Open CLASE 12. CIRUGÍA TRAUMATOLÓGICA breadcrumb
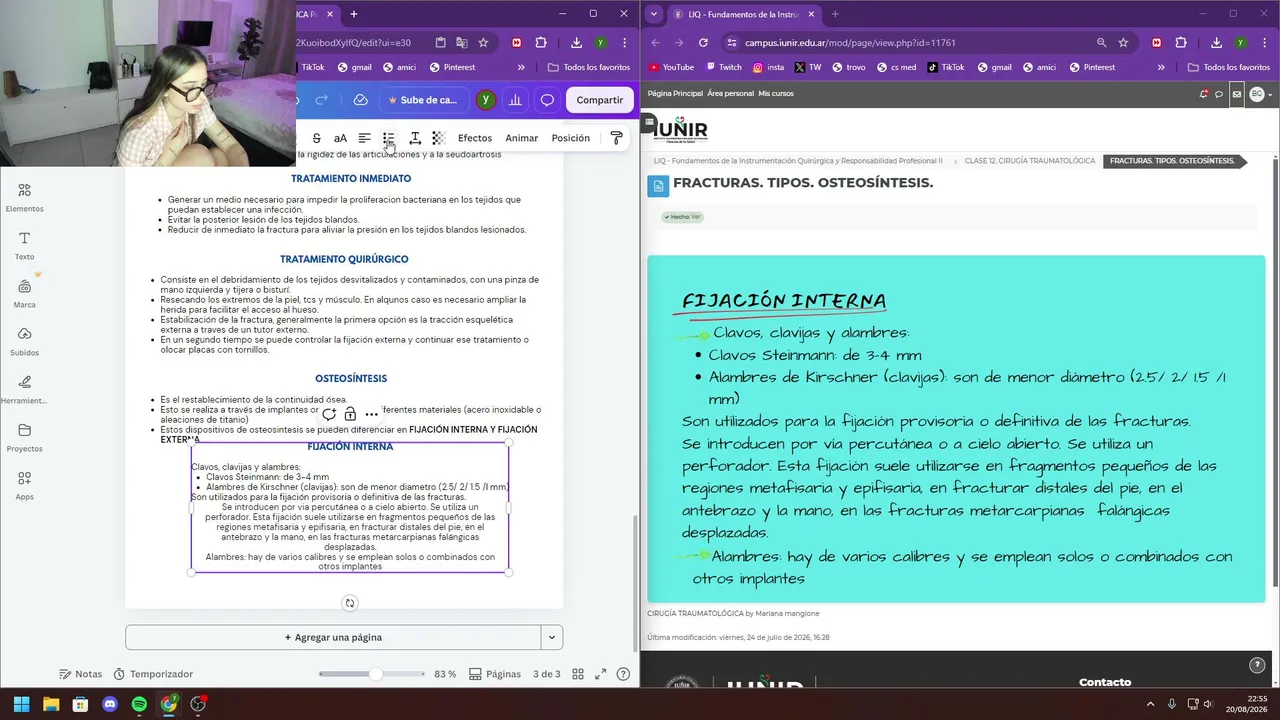1280x720 pixels. [1029, 161]
